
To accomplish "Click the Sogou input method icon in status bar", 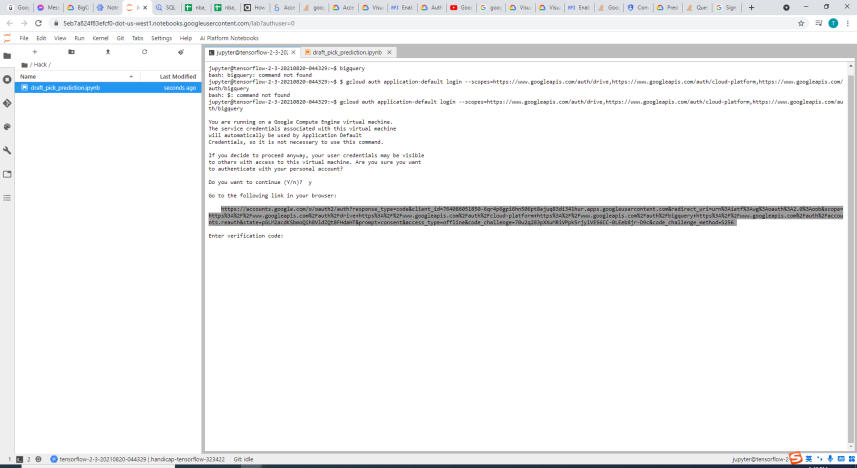I will tap(796, 458).
